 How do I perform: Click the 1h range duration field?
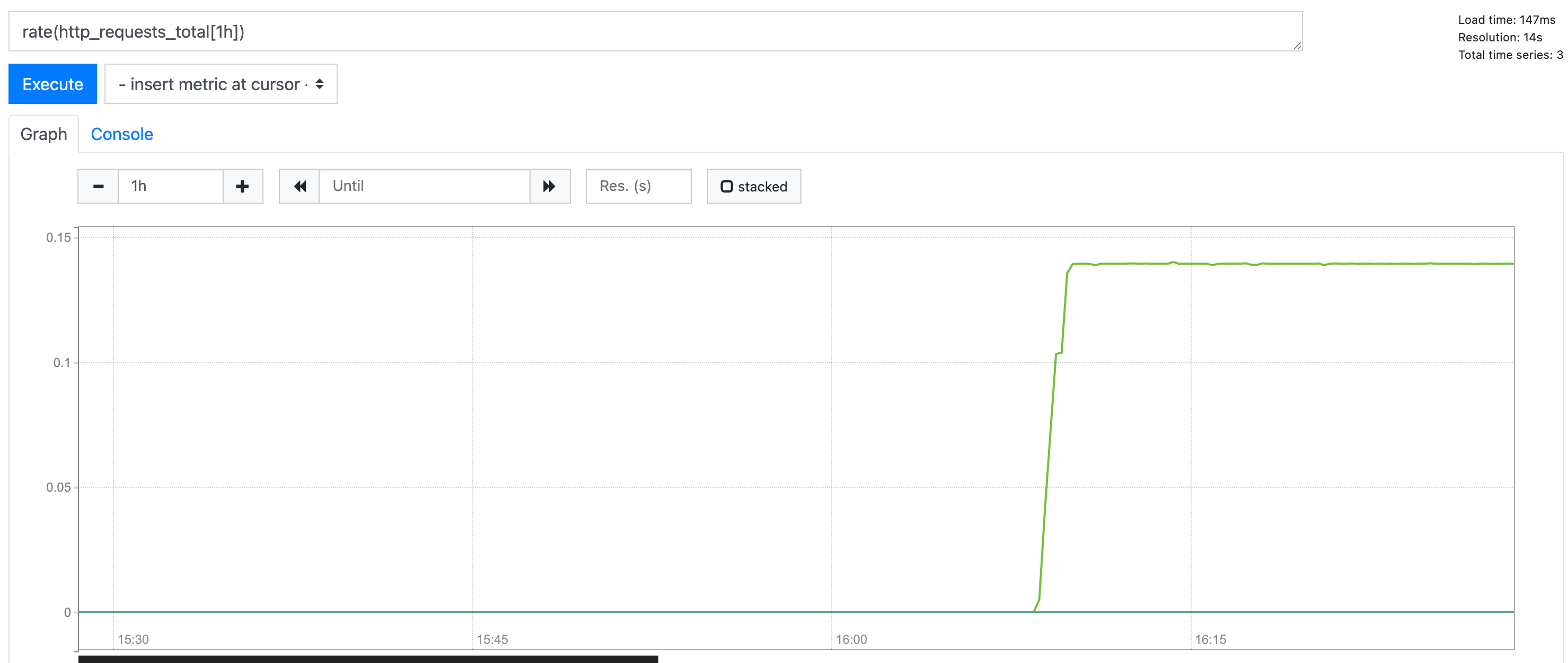(171, 186)
